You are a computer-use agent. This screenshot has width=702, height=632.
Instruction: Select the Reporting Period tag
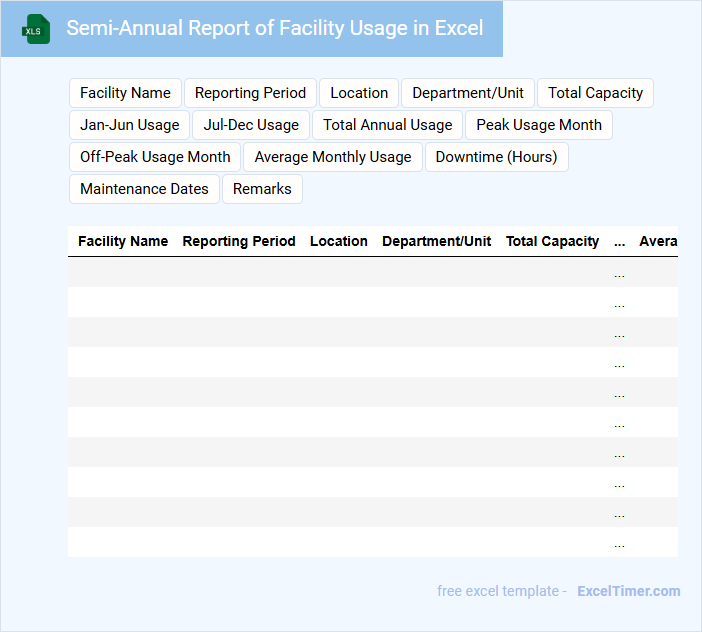click(250, 93)
